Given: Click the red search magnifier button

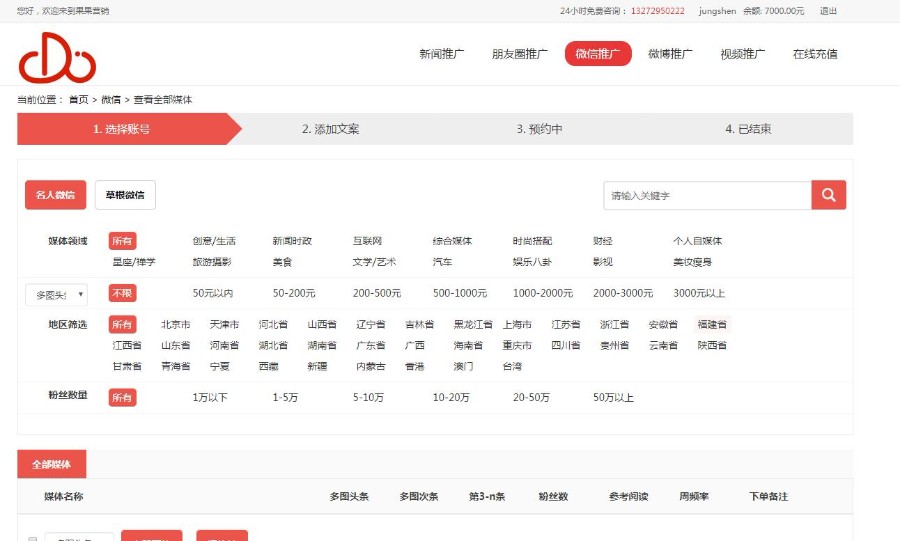Looking at the screenshot, I should [828, 195].
